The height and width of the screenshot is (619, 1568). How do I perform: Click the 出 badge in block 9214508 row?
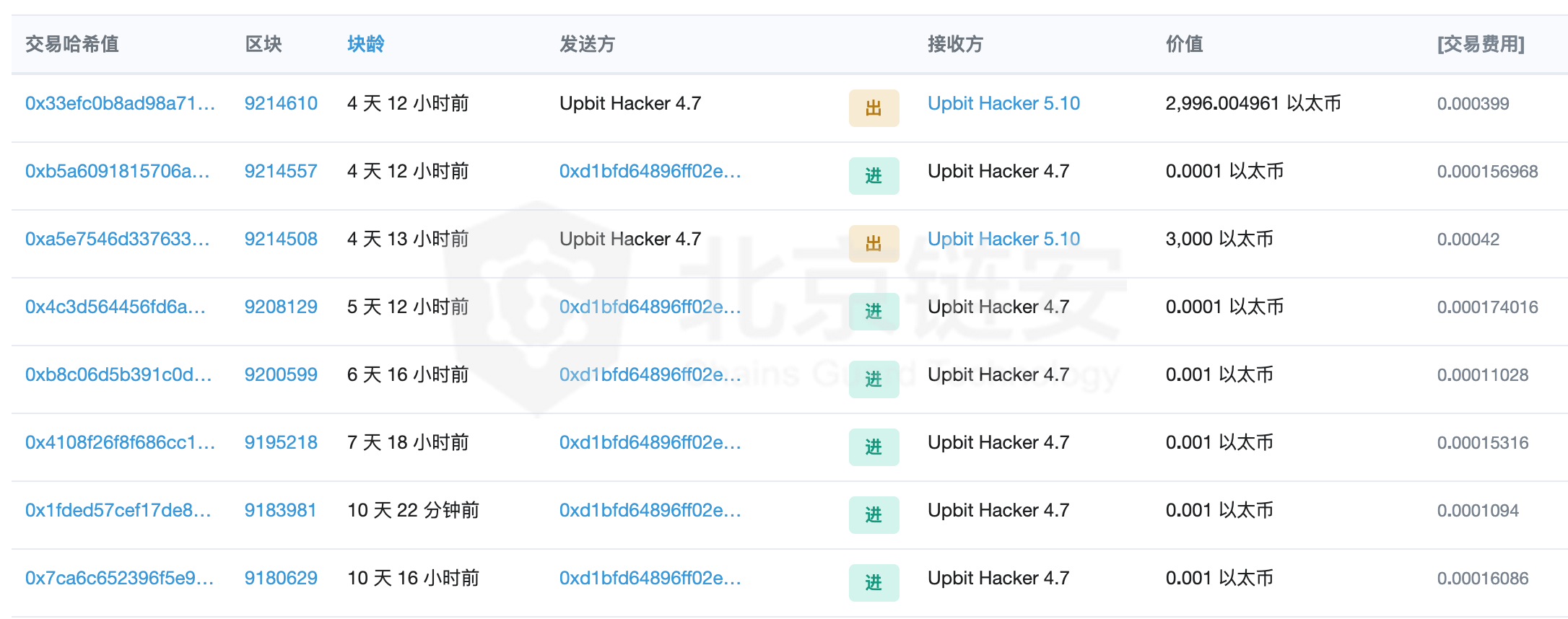[874, 244]
